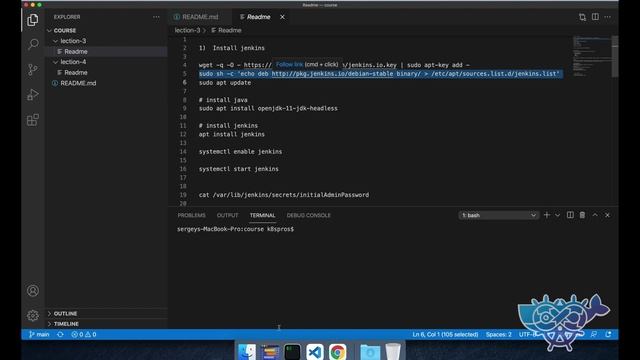Open Visual Studio Code in Dock

point(315,352)
